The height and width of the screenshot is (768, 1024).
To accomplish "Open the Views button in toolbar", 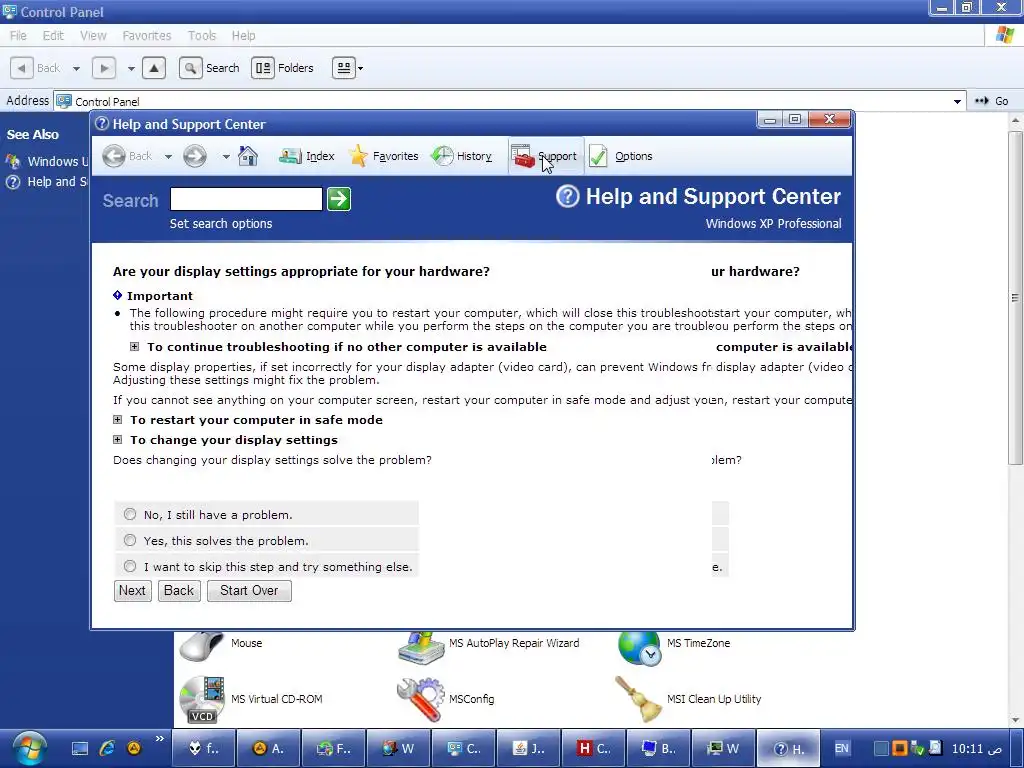I will click(344, 68).
